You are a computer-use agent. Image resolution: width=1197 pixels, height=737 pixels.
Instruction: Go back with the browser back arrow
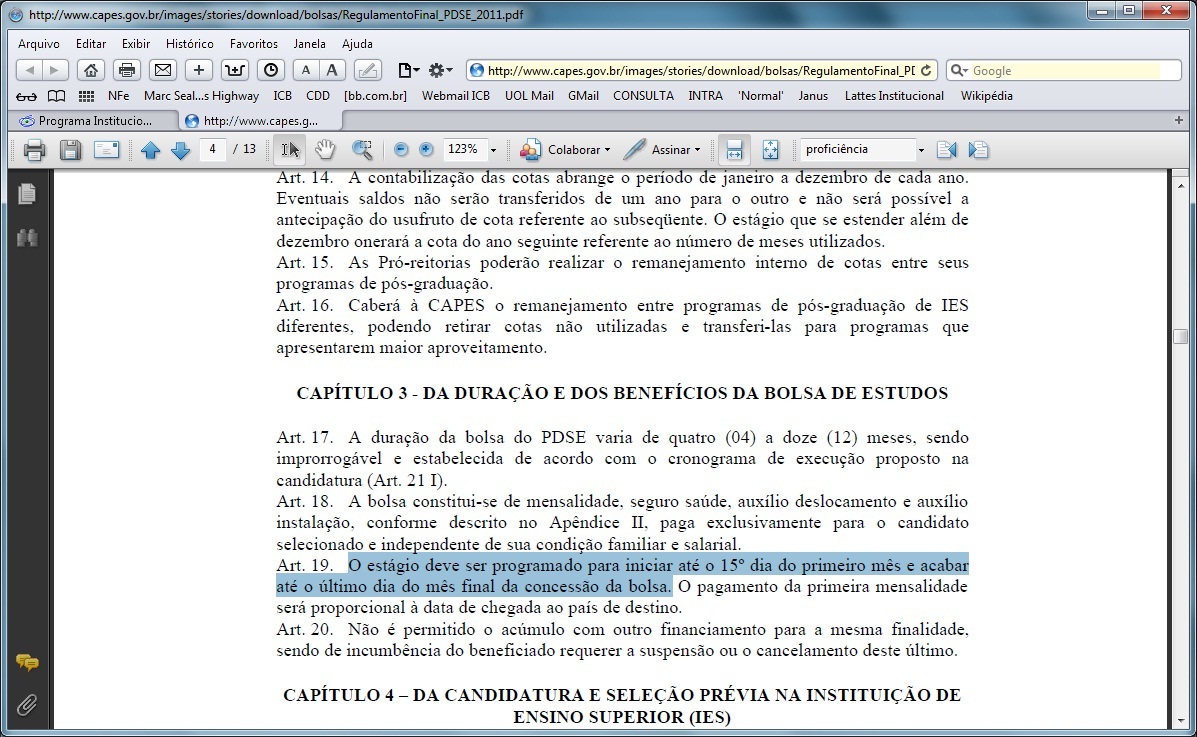[30, 70]
